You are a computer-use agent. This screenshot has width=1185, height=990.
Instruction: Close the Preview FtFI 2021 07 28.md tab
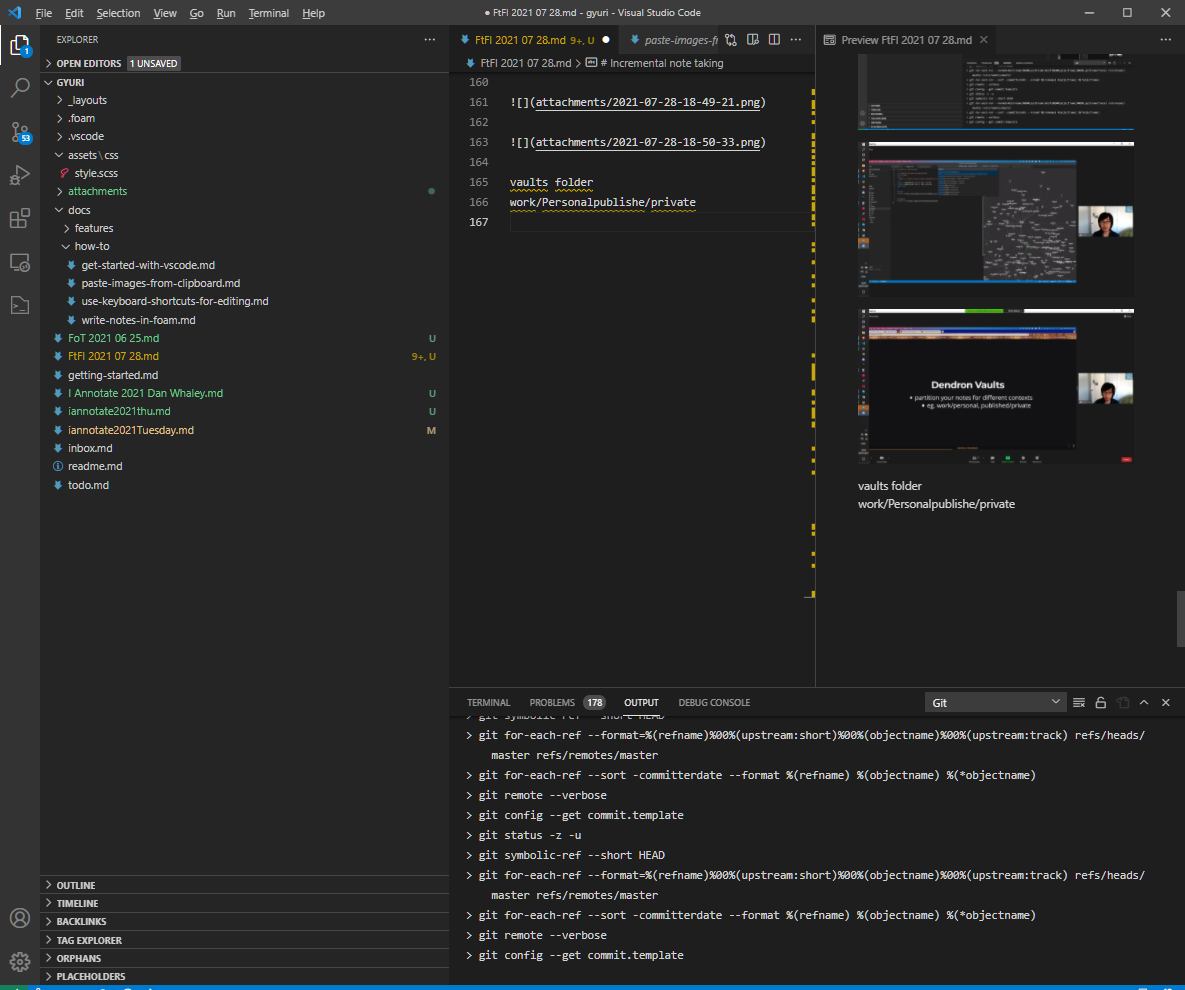[x=983, y=39]
